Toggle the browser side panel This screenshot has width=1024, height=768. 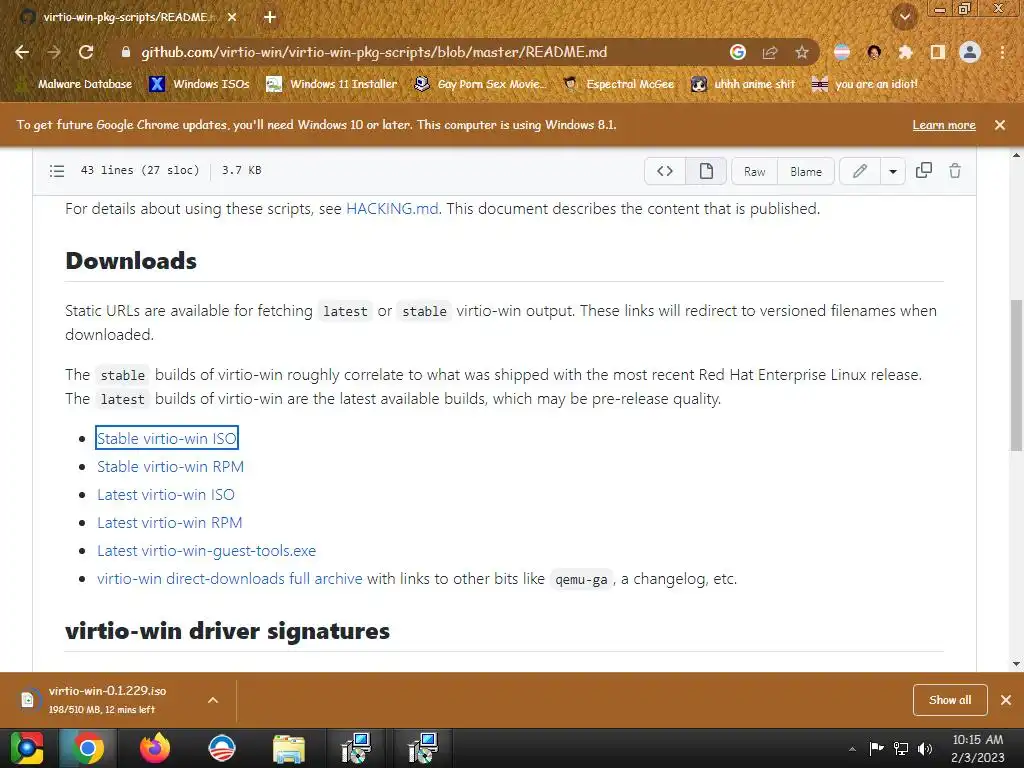coord(938,52)
